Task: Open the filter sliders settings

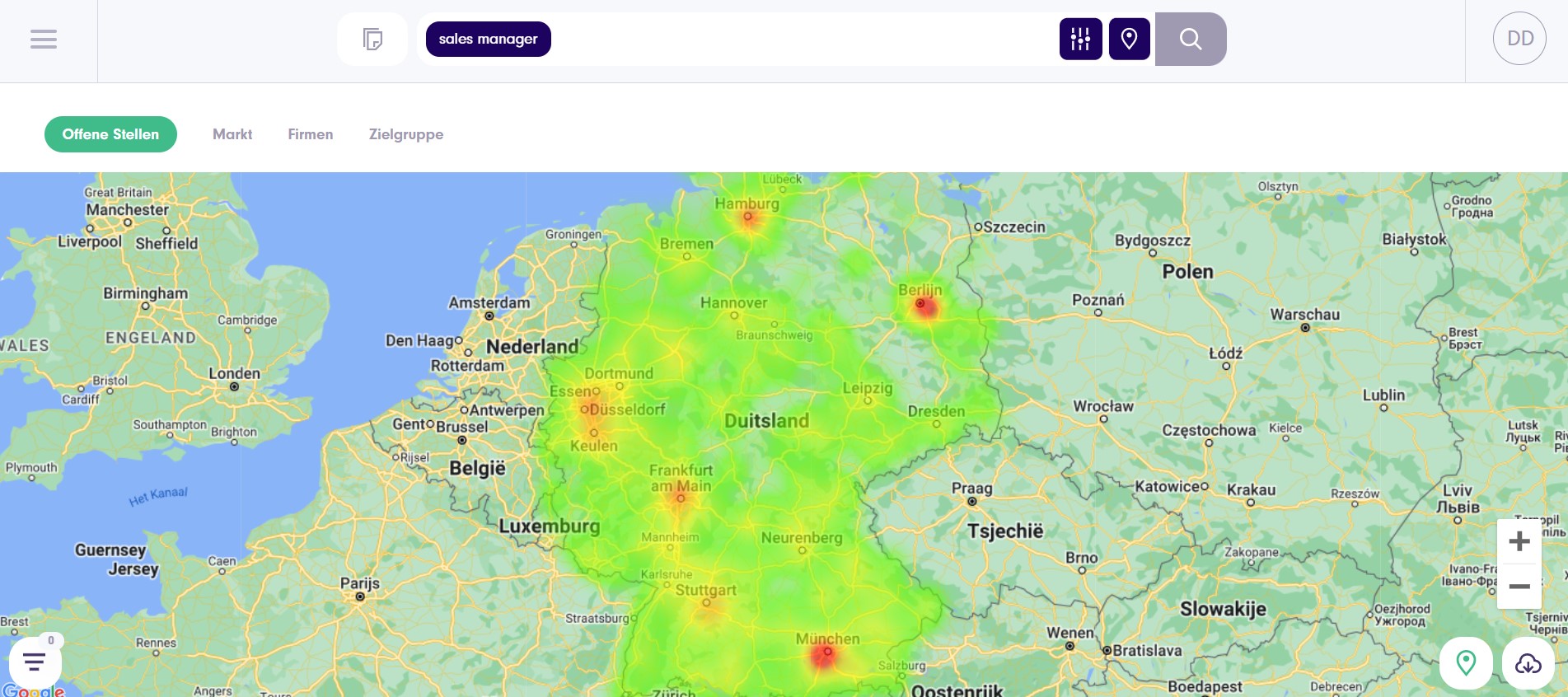Action: tap(1080, 39)
